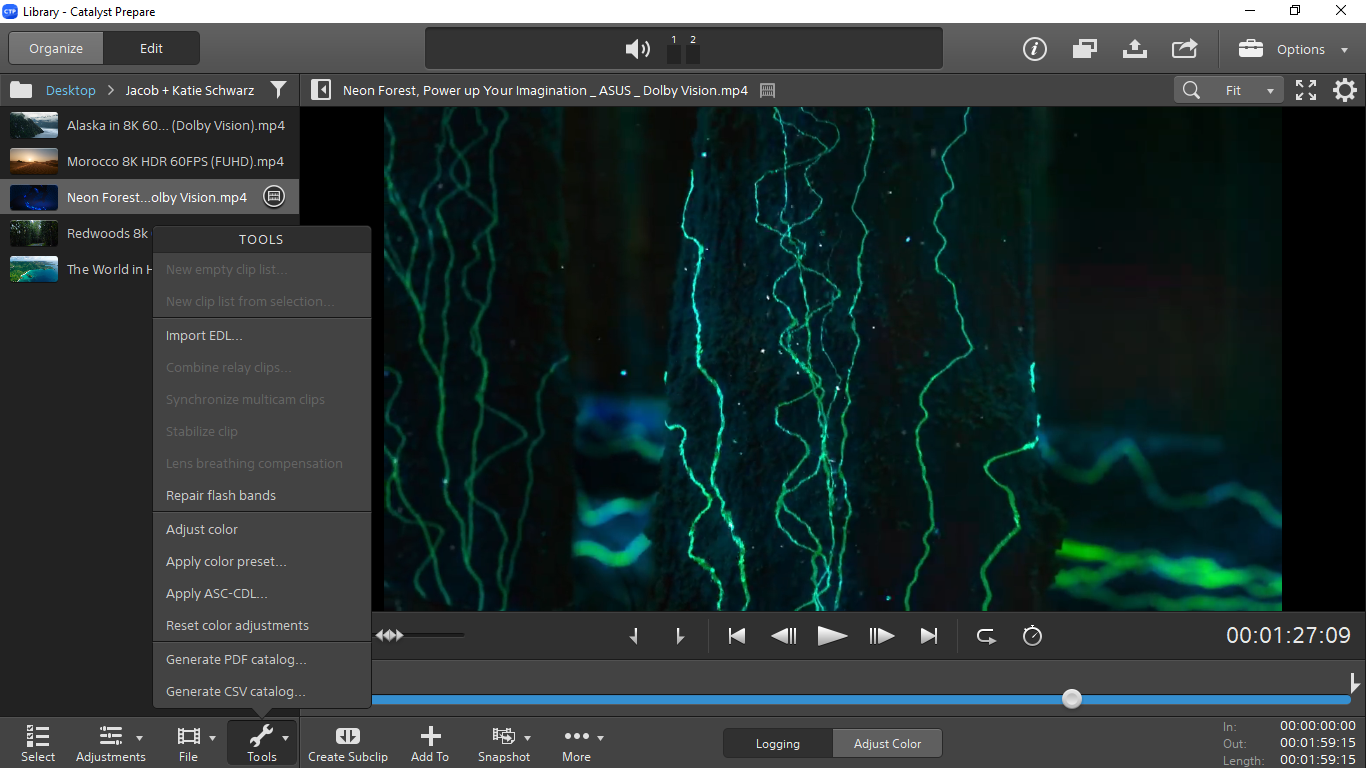Image resolution: width=1366 pixels, height=768 pixels.
Task: Click the Export share arrow icon
Action: click(x=1184, y=49)
